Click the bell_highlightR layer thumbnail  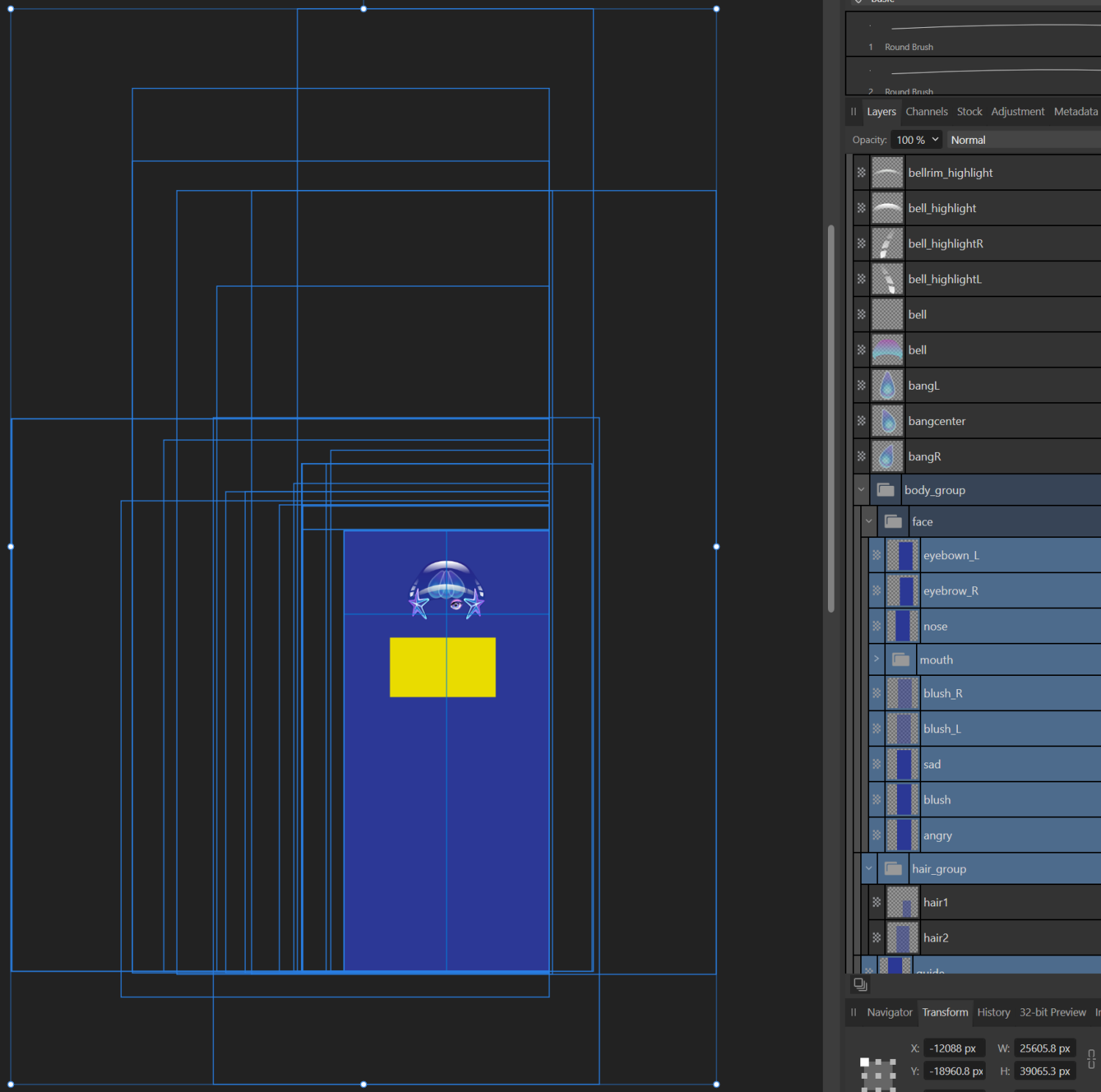click(887, 244)
